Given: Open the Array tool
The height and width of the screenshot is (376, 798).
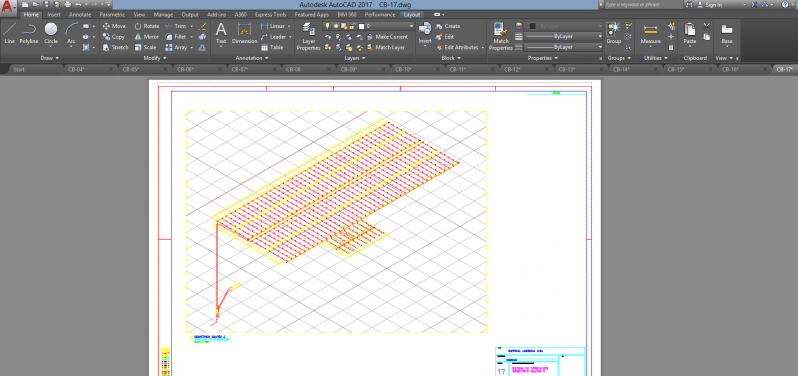Looking at the screenshot, I should pyautogui.click(x=176, y=47).
